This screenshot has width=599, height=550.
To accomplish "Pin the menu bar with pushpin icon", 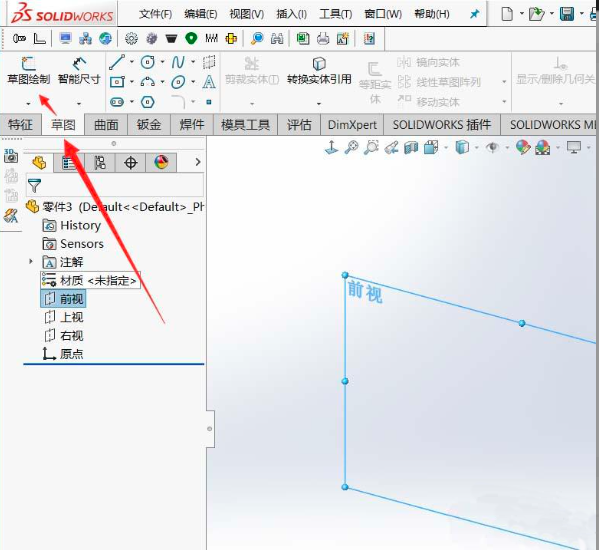I will (474, 14).
